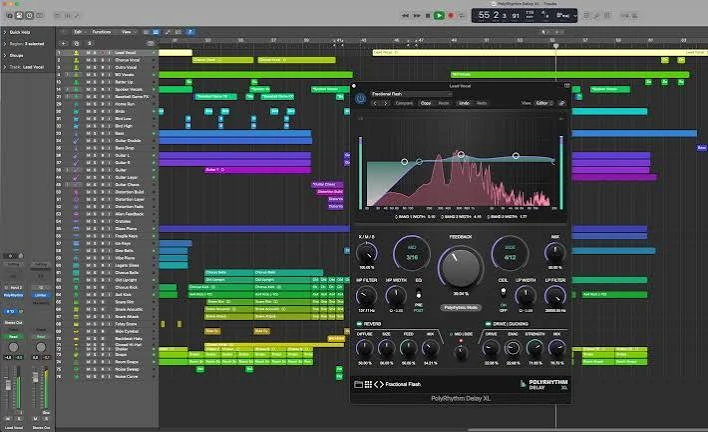Click the HP FILTER knob
This screenshot has width=708, height=432.
(x=366, y=297)
